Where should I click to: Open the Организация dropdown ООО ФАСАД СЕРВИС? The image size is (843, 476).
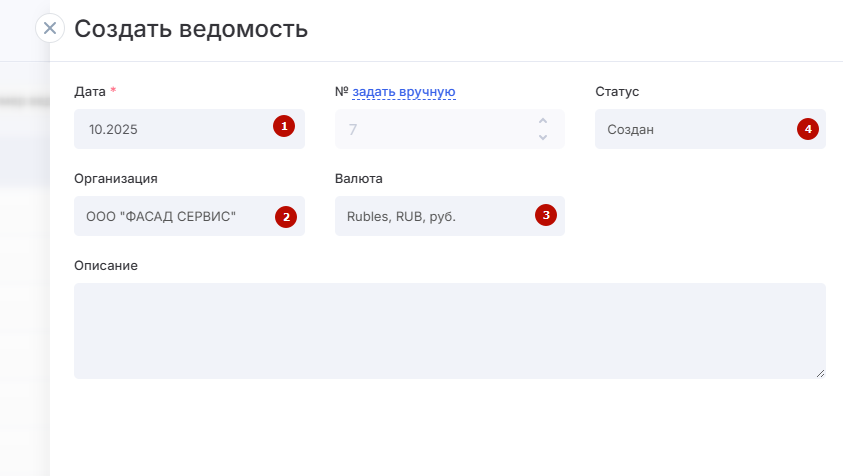point(170,216)
